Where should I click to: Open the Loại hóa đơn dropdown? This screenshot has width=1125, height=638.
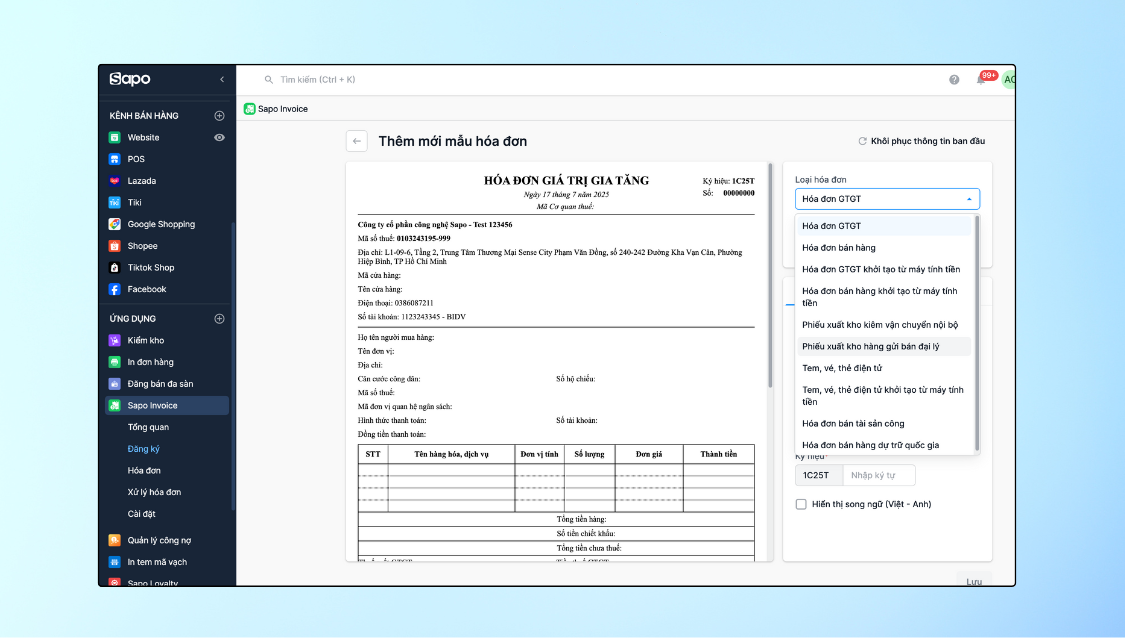[x=888, y=199]
